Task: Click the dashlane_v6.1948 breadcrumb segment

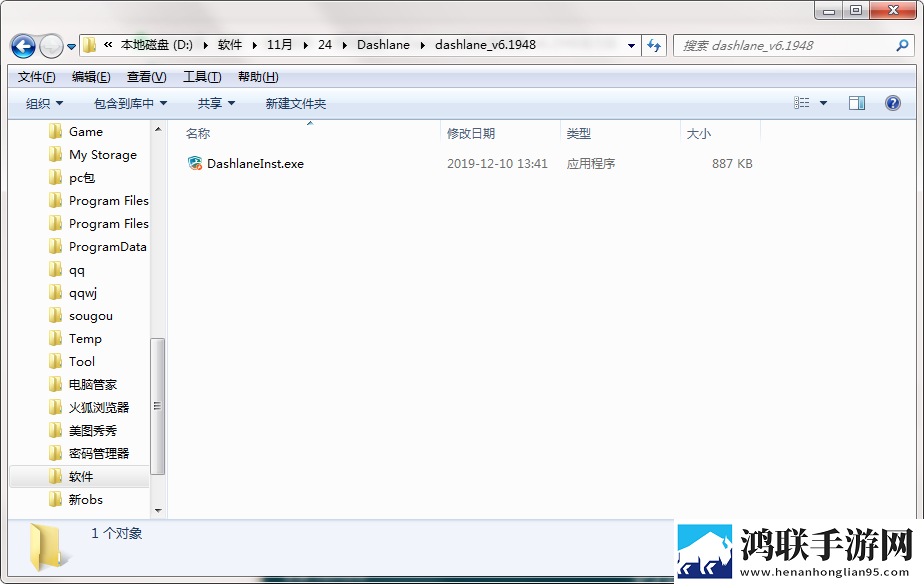Action: click(x=485, y=45)
